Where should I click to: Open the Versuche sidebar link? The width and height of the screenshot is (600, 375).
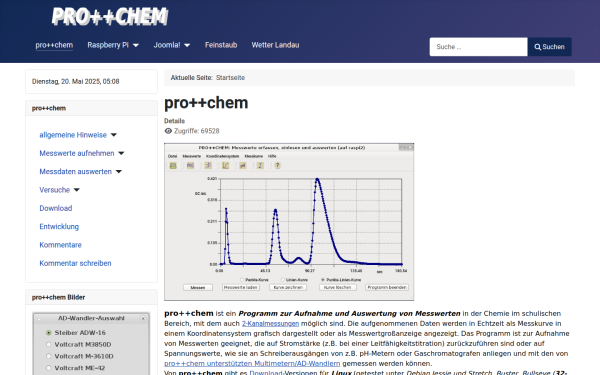point(55,190)
